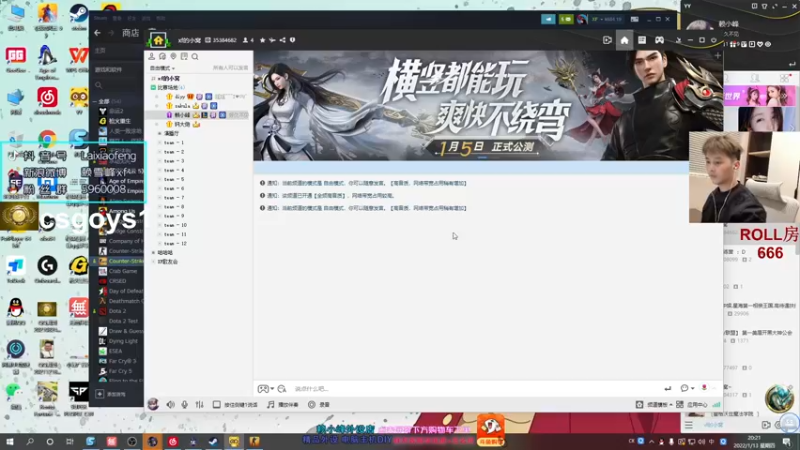Open Steam desktop icon
This screenshot has height=450, width=800.
[79, 17]
